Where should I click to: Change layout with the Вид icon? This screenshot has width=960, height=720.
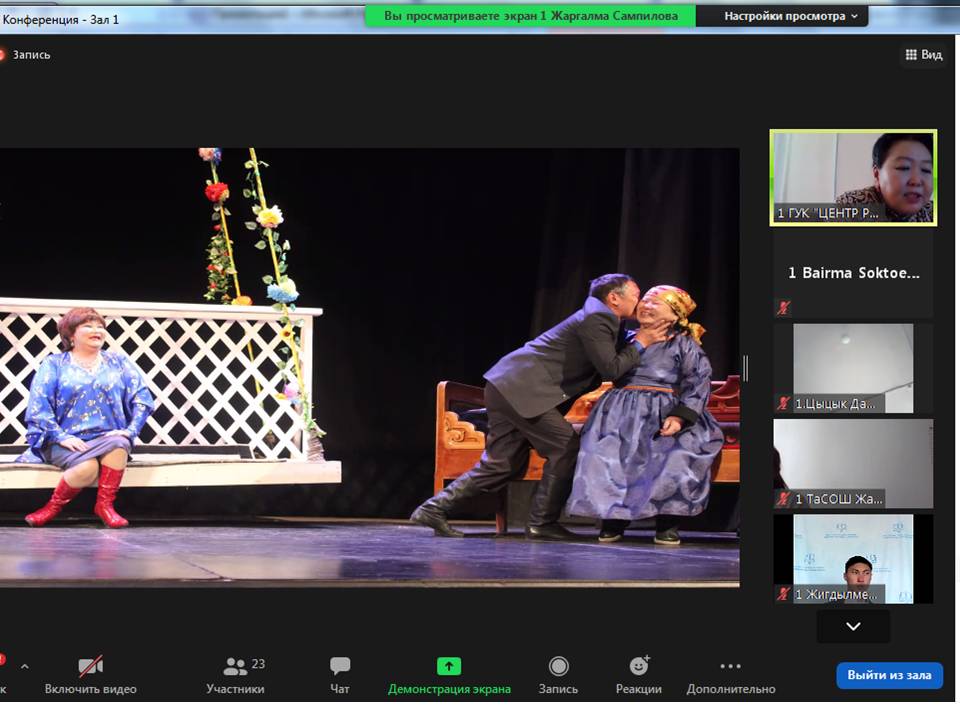click(924, 54)
